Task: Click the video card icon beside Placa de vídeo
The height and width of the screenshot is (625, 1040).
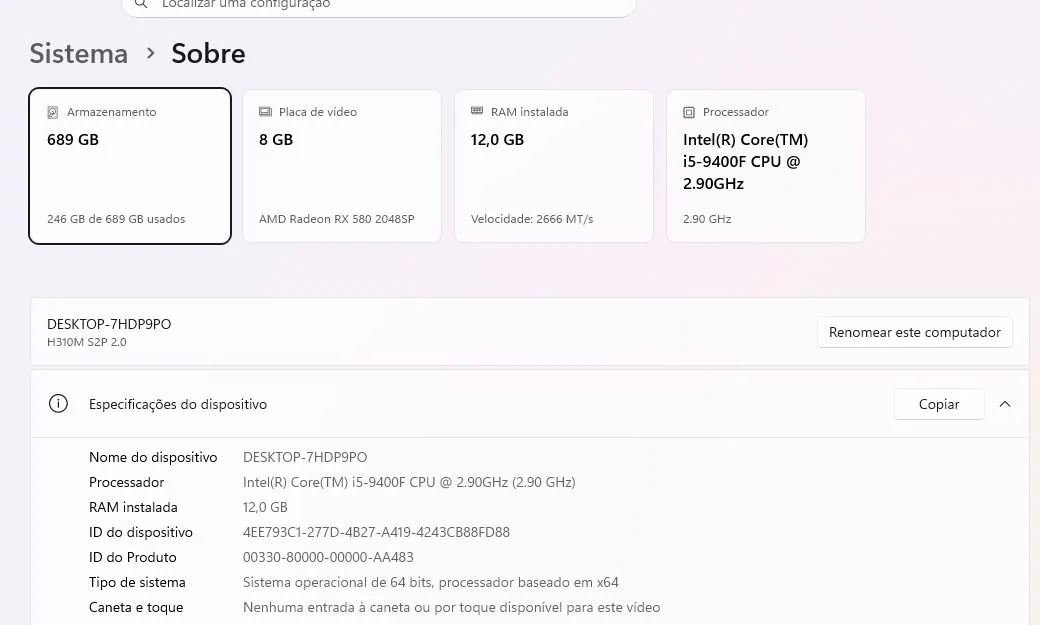Action: click(x=265, y=112)
